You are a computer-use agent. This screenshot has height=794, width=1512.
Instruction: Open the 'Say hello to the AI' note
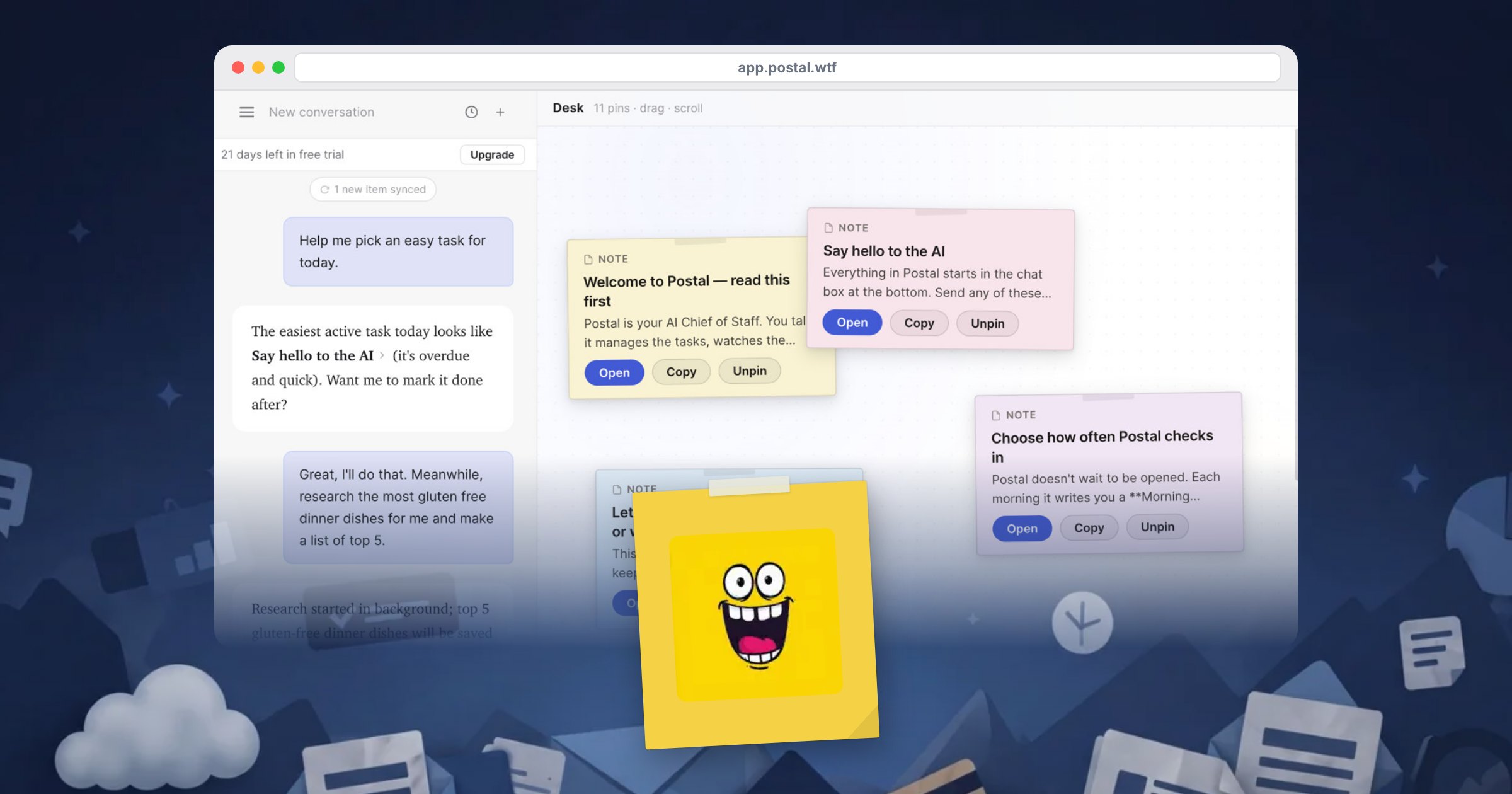pos(852,322)
